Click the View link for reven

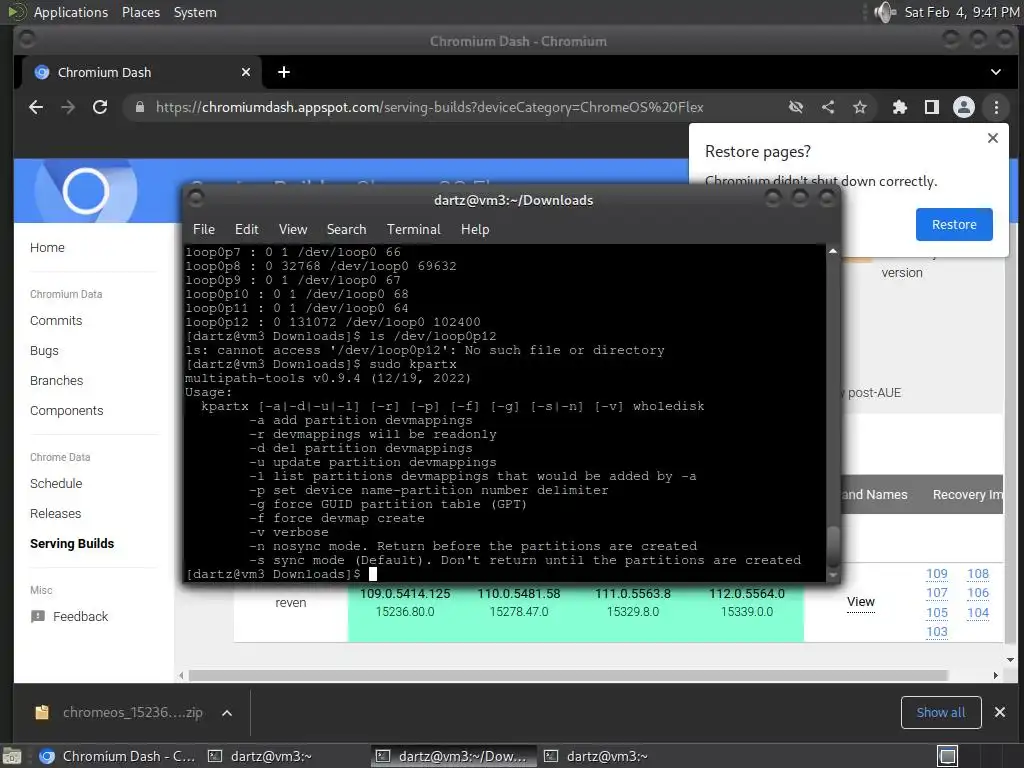861,602
